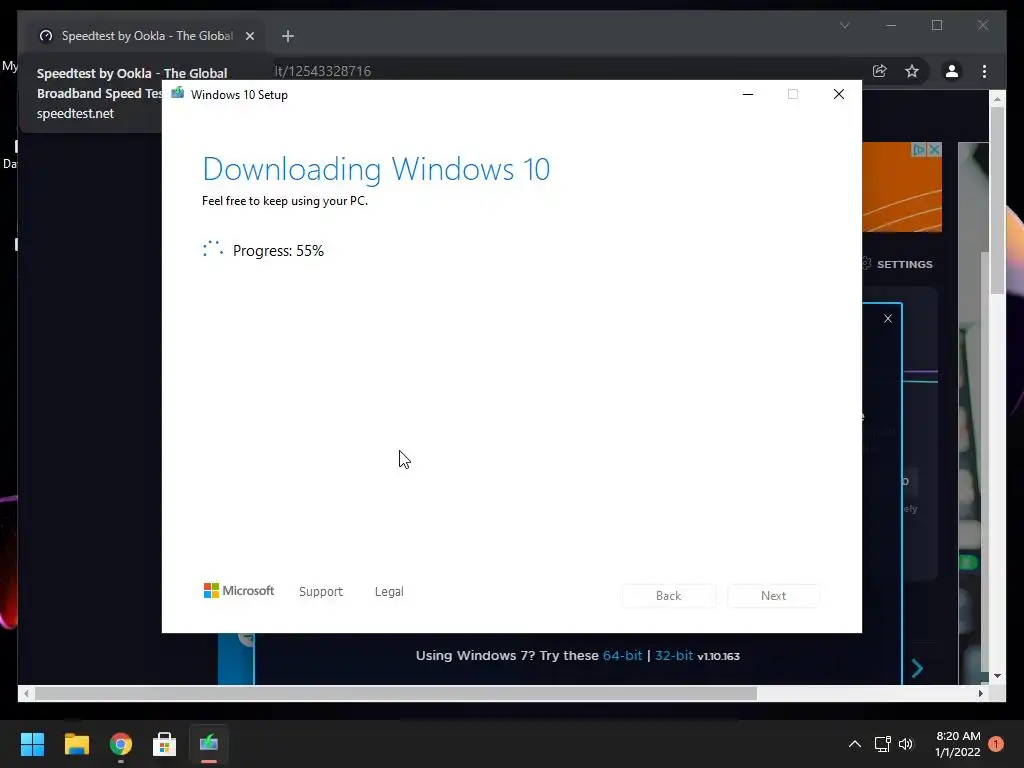
Task: Click the AdChoices icon on the ad
Action: pyautogui.click(x=920, y=150)
